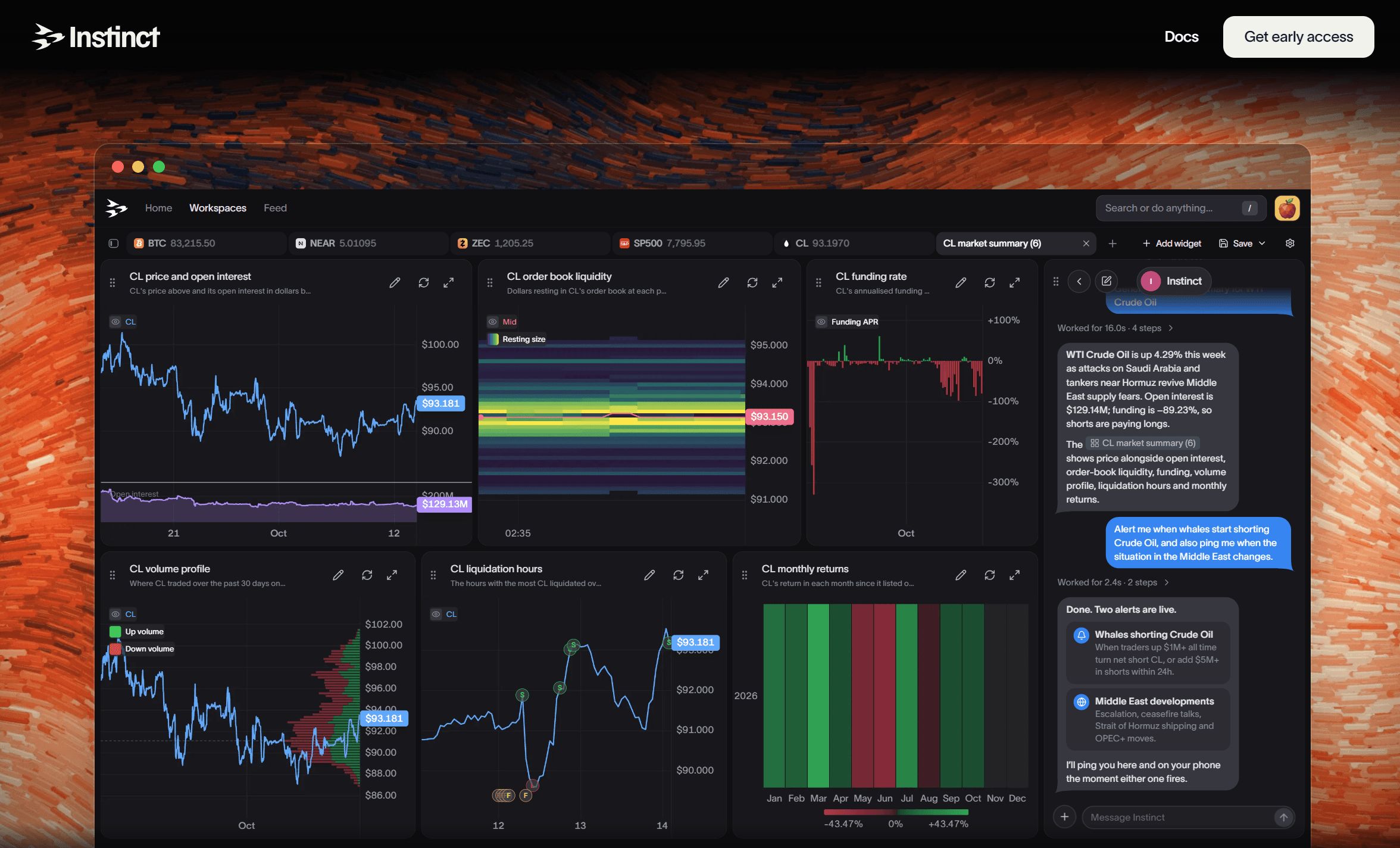Edit the CL order book liquidity widget
Image resolution: width=1400 pixels, height=848 pixels.
pos(723,283)
